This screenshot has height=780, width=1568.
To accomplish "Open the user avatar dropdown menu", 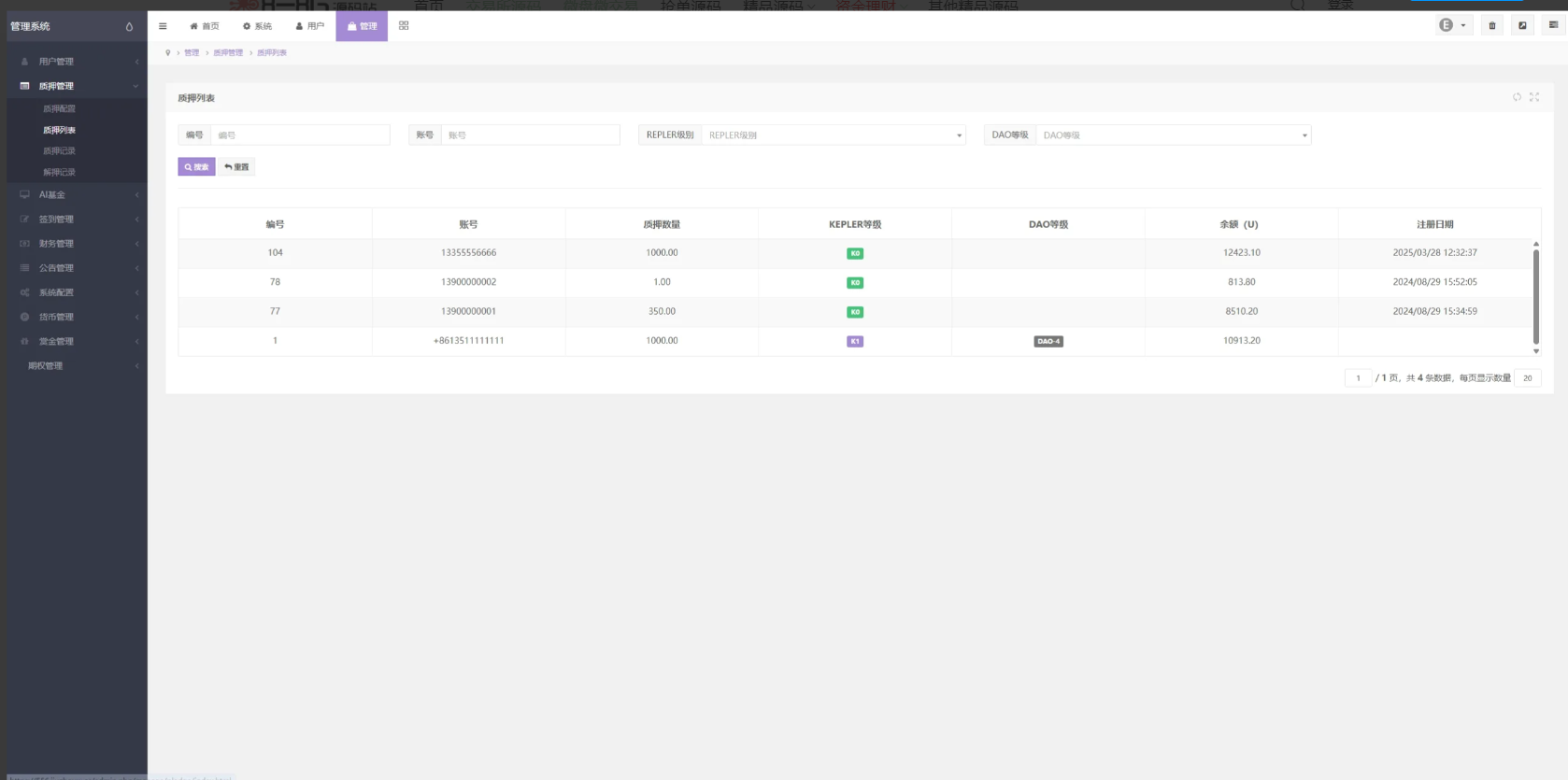I will click(1453, 25).
